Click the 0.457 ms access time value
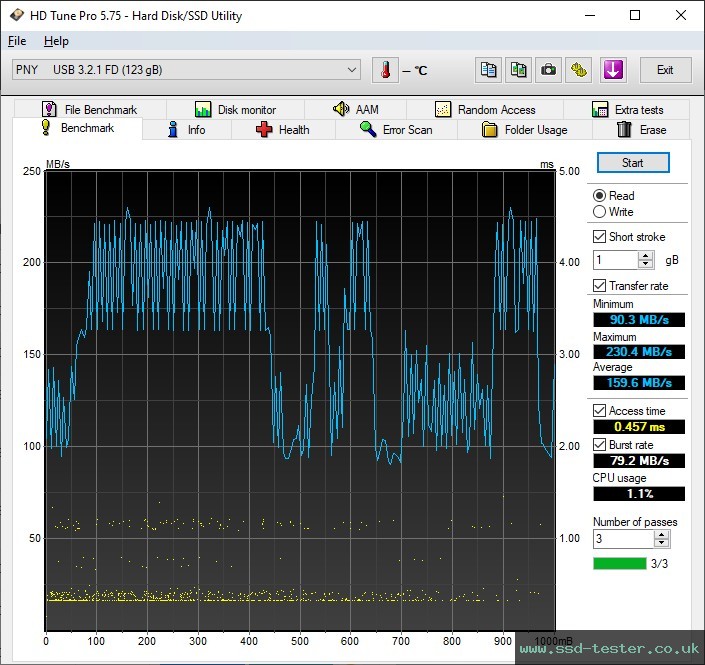 (639, 426)
